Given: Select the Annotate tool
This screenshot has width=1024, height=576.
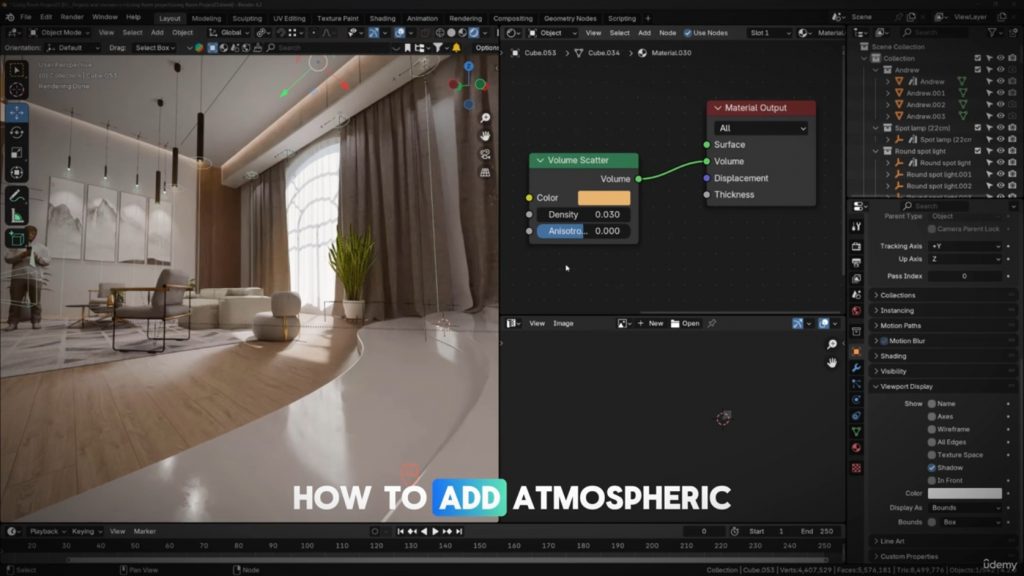Looking at the screenshot, I should [16, 195].
